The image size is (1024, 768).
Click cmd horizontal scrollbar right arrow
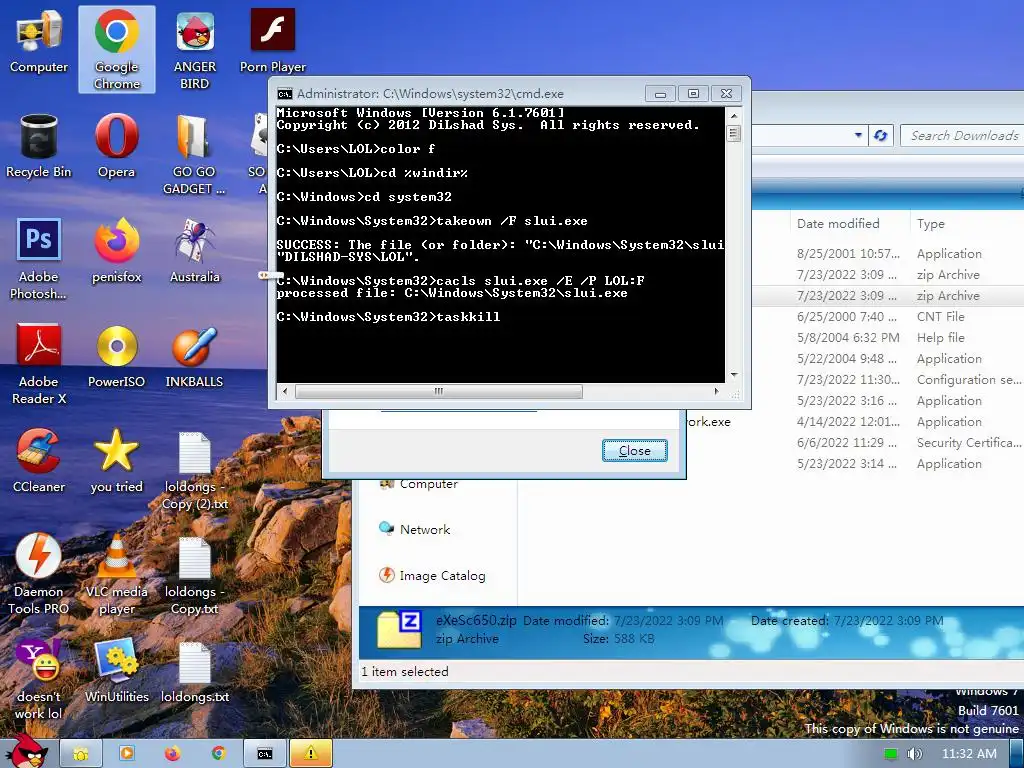(x=716, y=391)
